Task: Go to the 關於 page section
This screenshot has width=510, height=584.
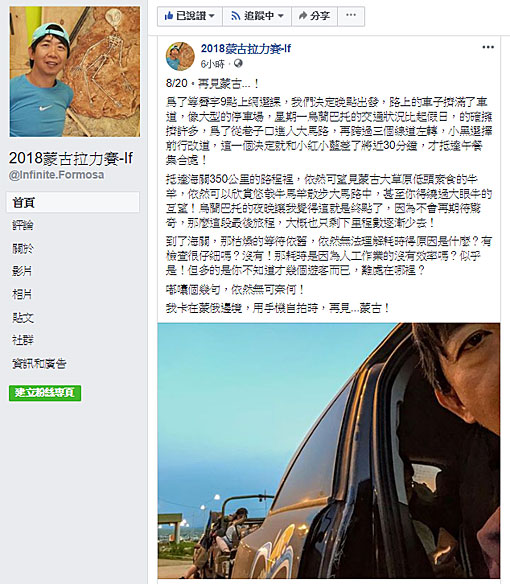Action: tap(23, 248)
